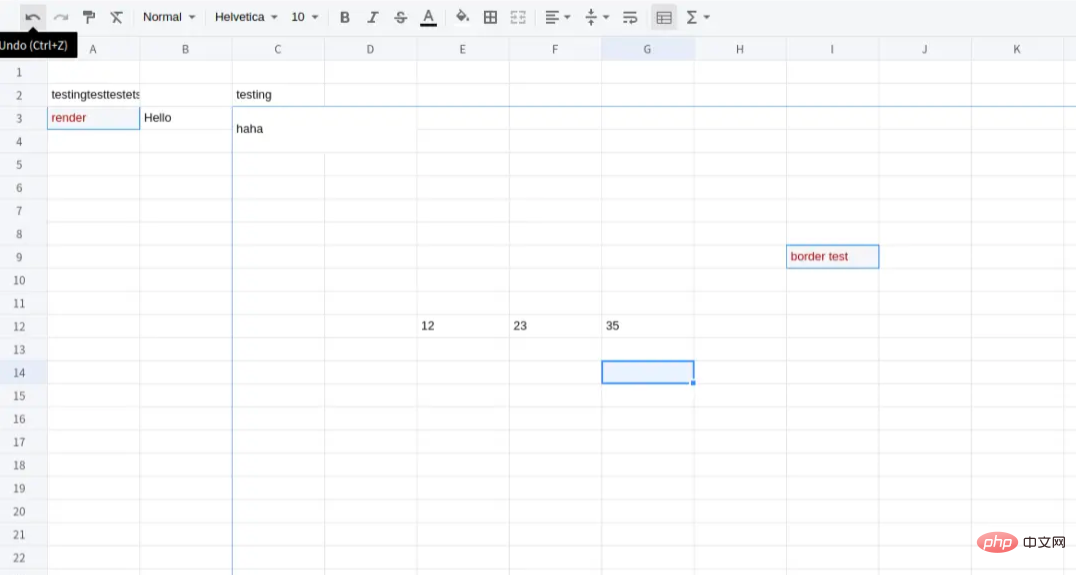1076x575 pixels.
Task: Click the red 'render' cell
Action: (93, 118)
